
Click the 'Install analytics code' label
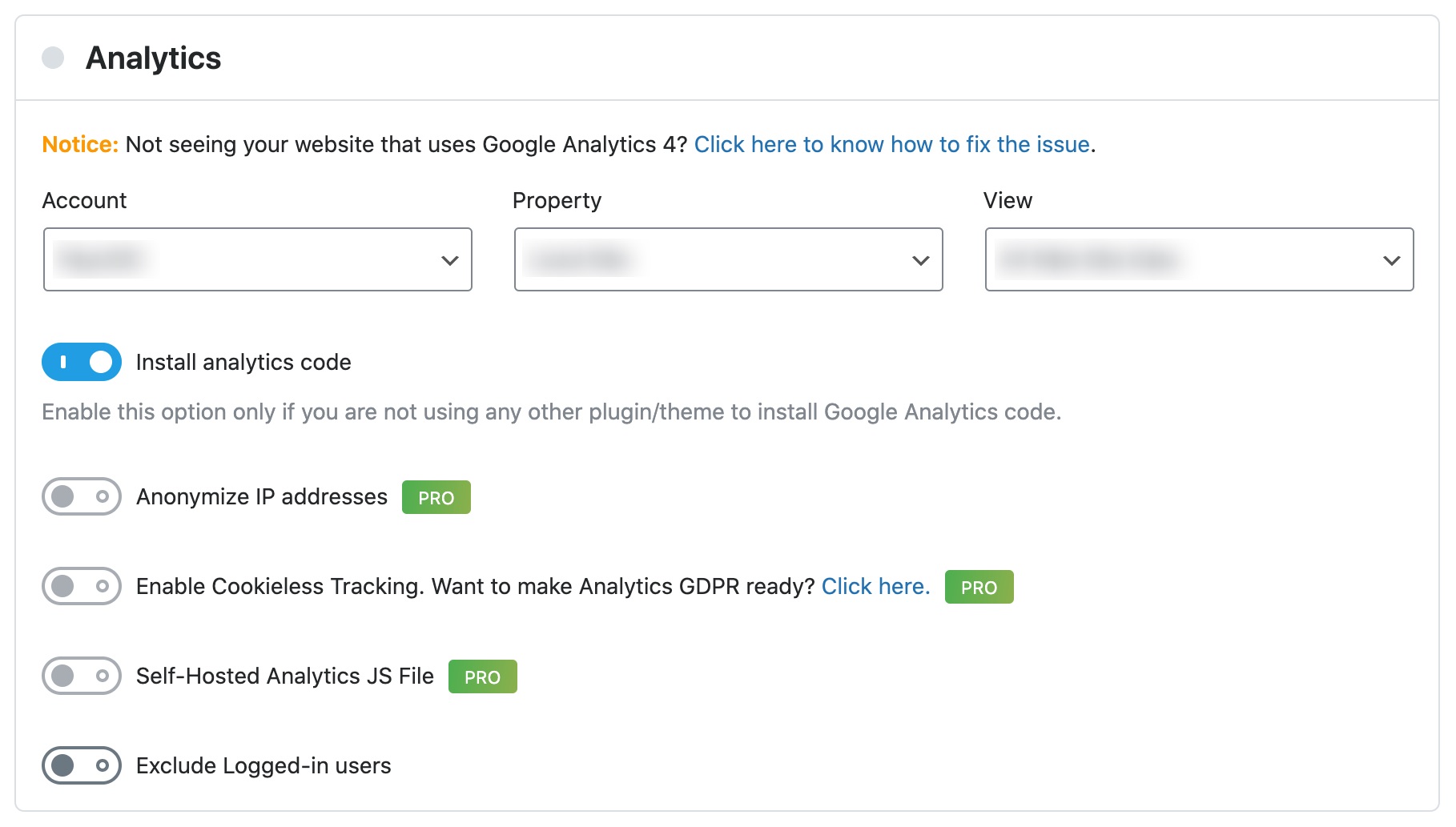[243, 362]
